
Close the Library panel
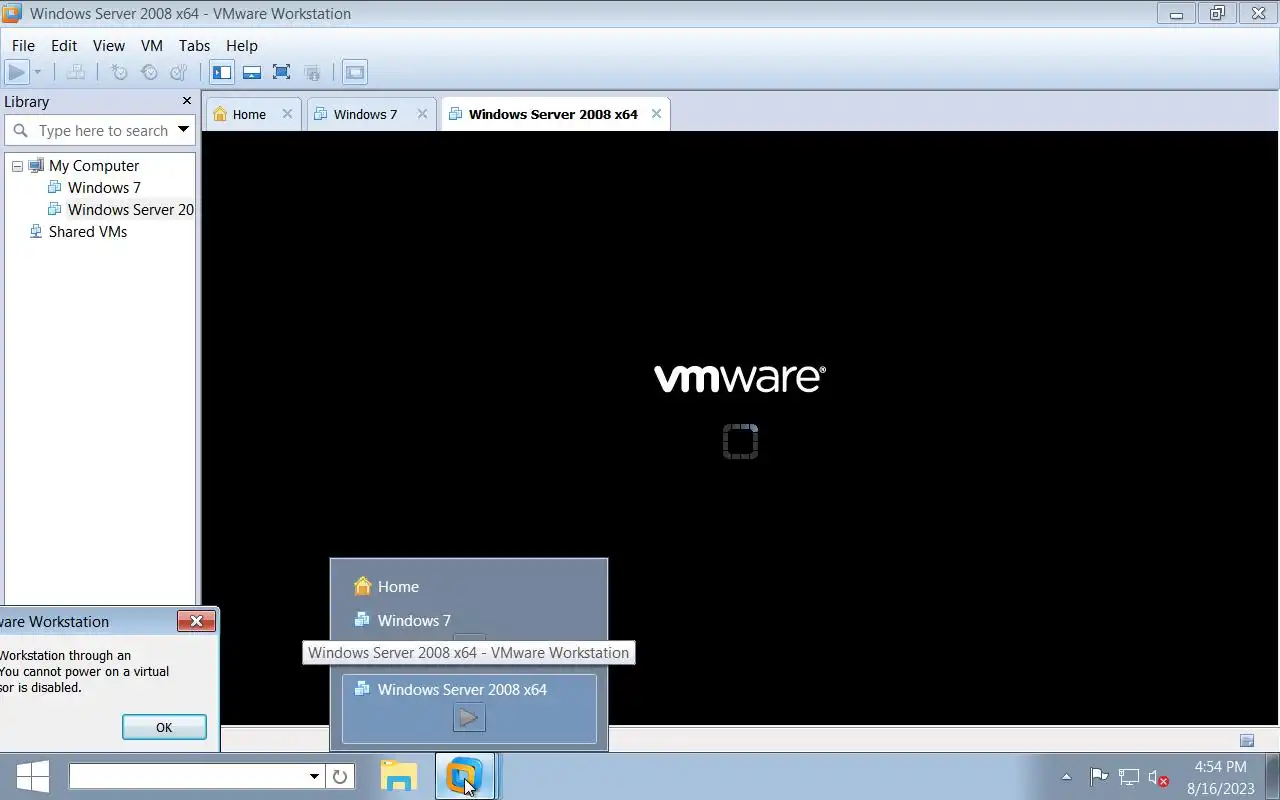pos(186,101)
